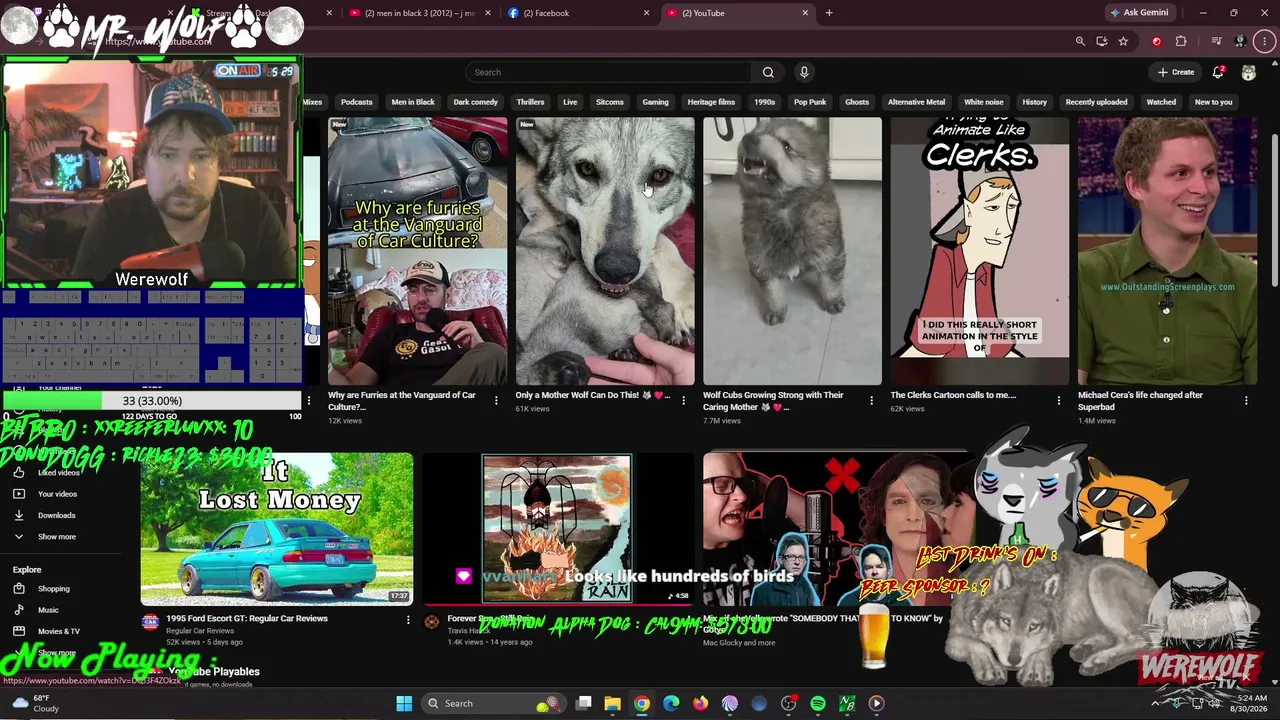Expand Show more under Downloads
This screenshot has width=1280, height=720.
click(x=56, y=537)
